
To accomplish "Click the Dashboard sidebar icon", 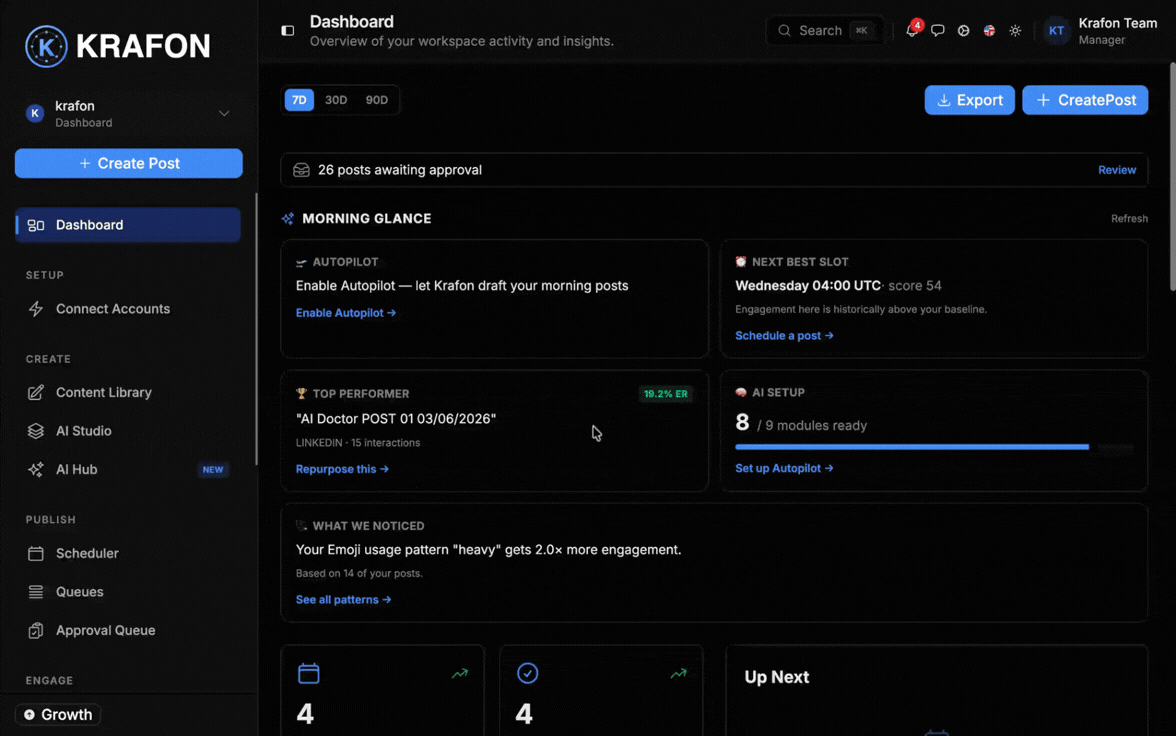I will 35,225.
